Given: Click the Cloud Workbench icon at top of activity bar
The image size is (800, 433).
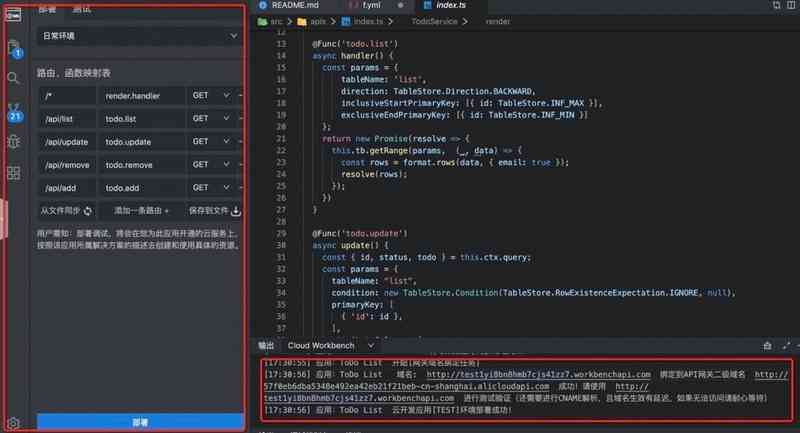Looking at the screenshot, I should point(13,13).
